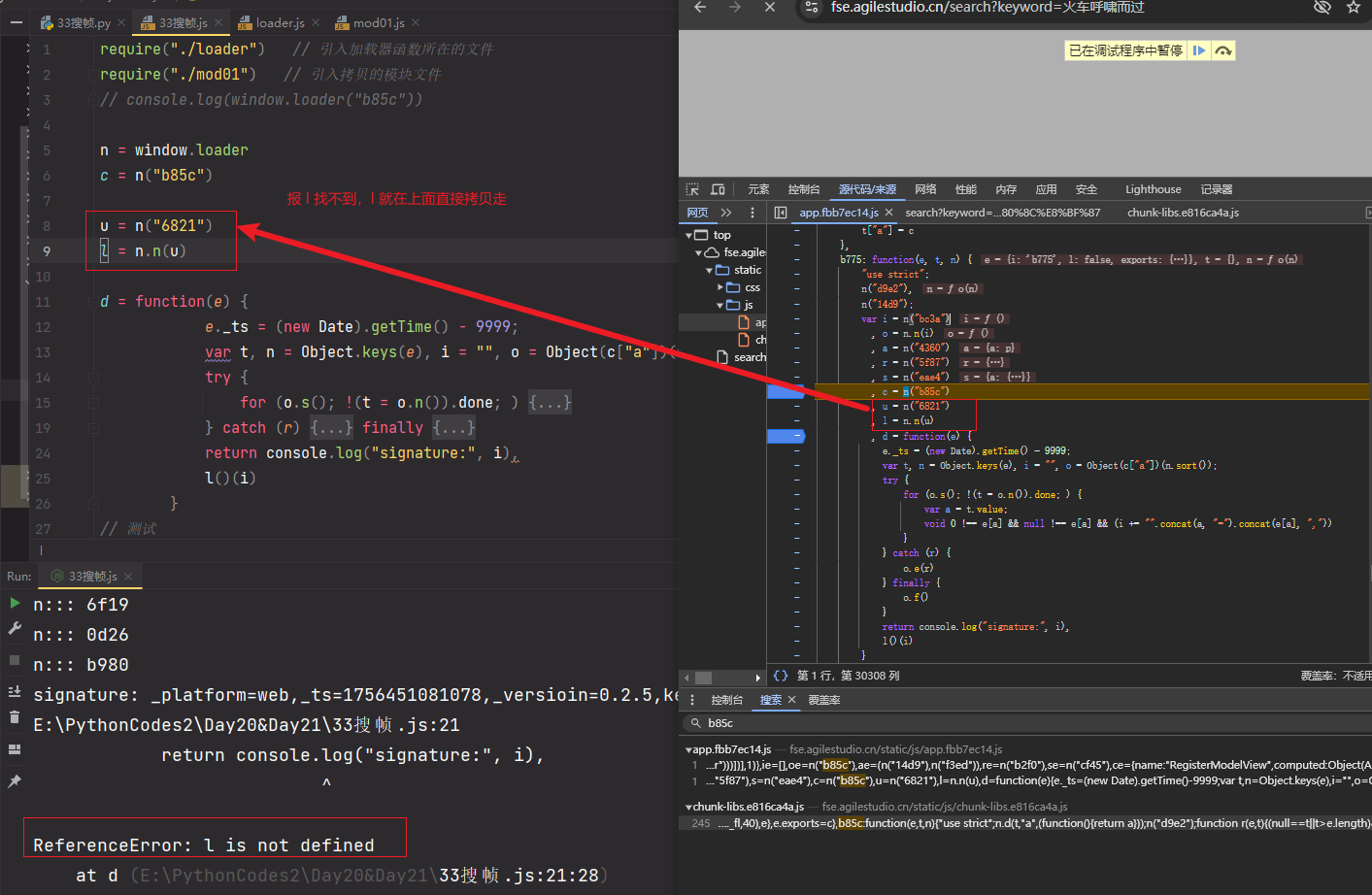Switch to chunk-libs.e816ca4a.js source tab
This screenshot has height=895, width=1372.
click(1183, 213)
